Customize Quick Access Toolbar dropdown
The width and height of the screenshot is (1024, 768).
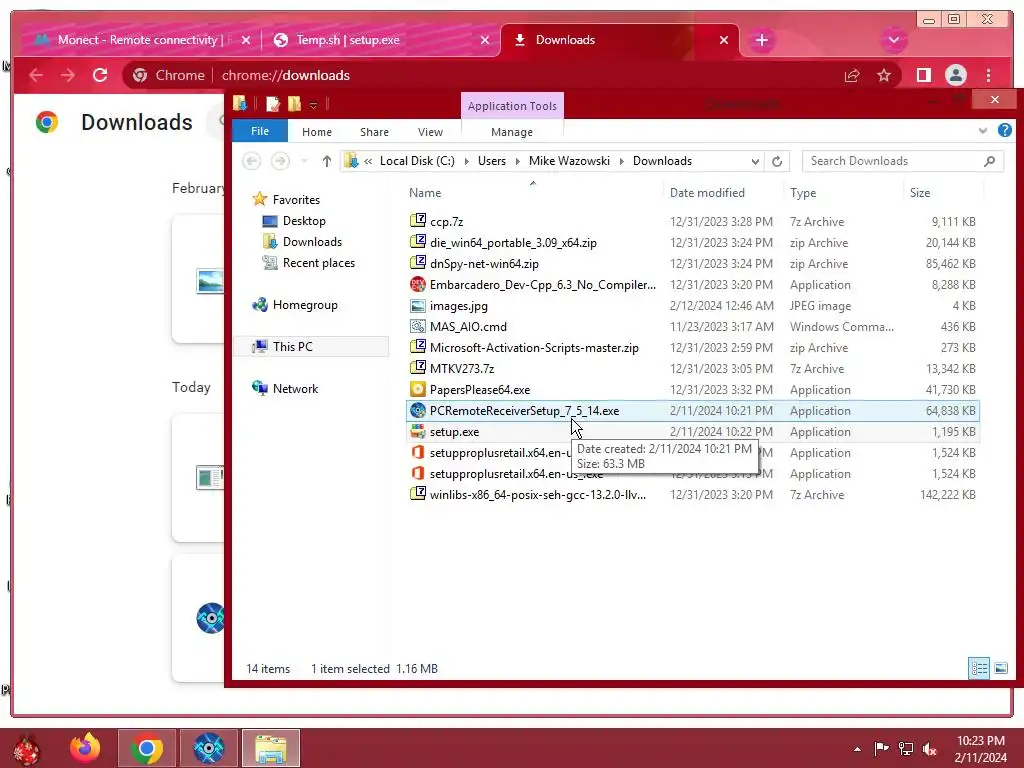tap(313, 104)
